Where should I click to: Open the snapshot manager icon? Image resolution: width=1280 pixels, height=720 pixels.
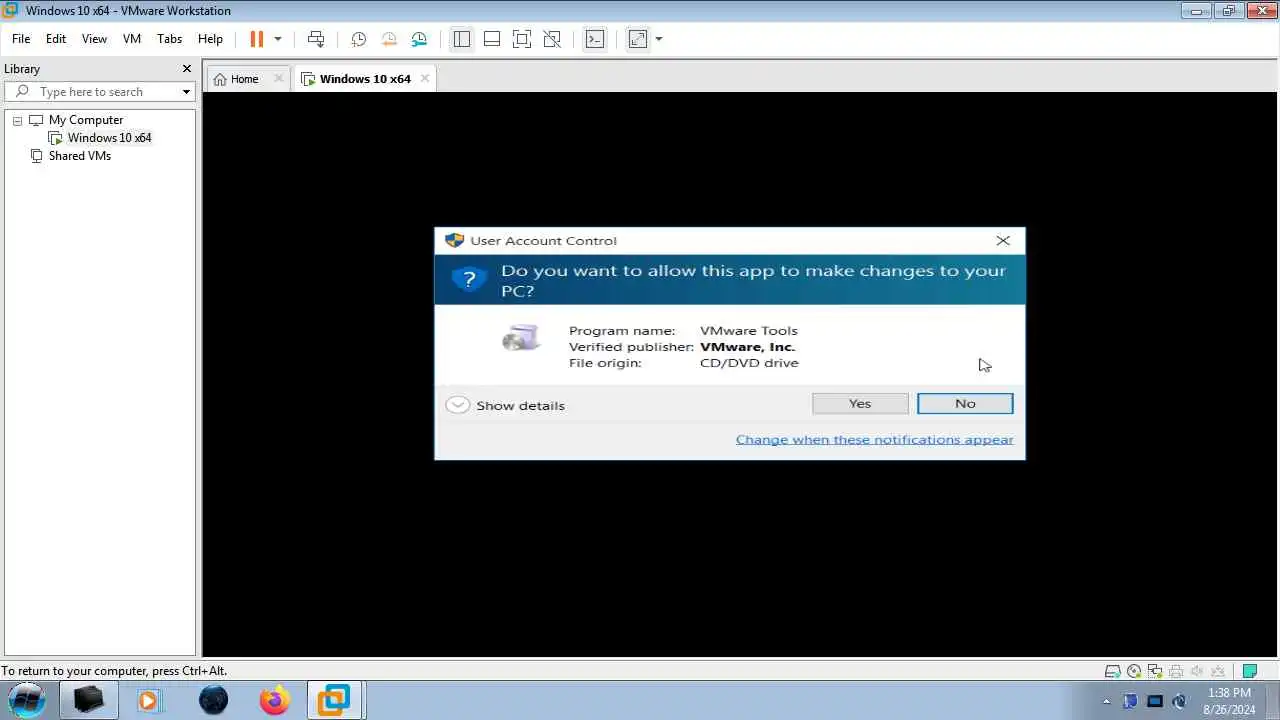tap(419, 39)
